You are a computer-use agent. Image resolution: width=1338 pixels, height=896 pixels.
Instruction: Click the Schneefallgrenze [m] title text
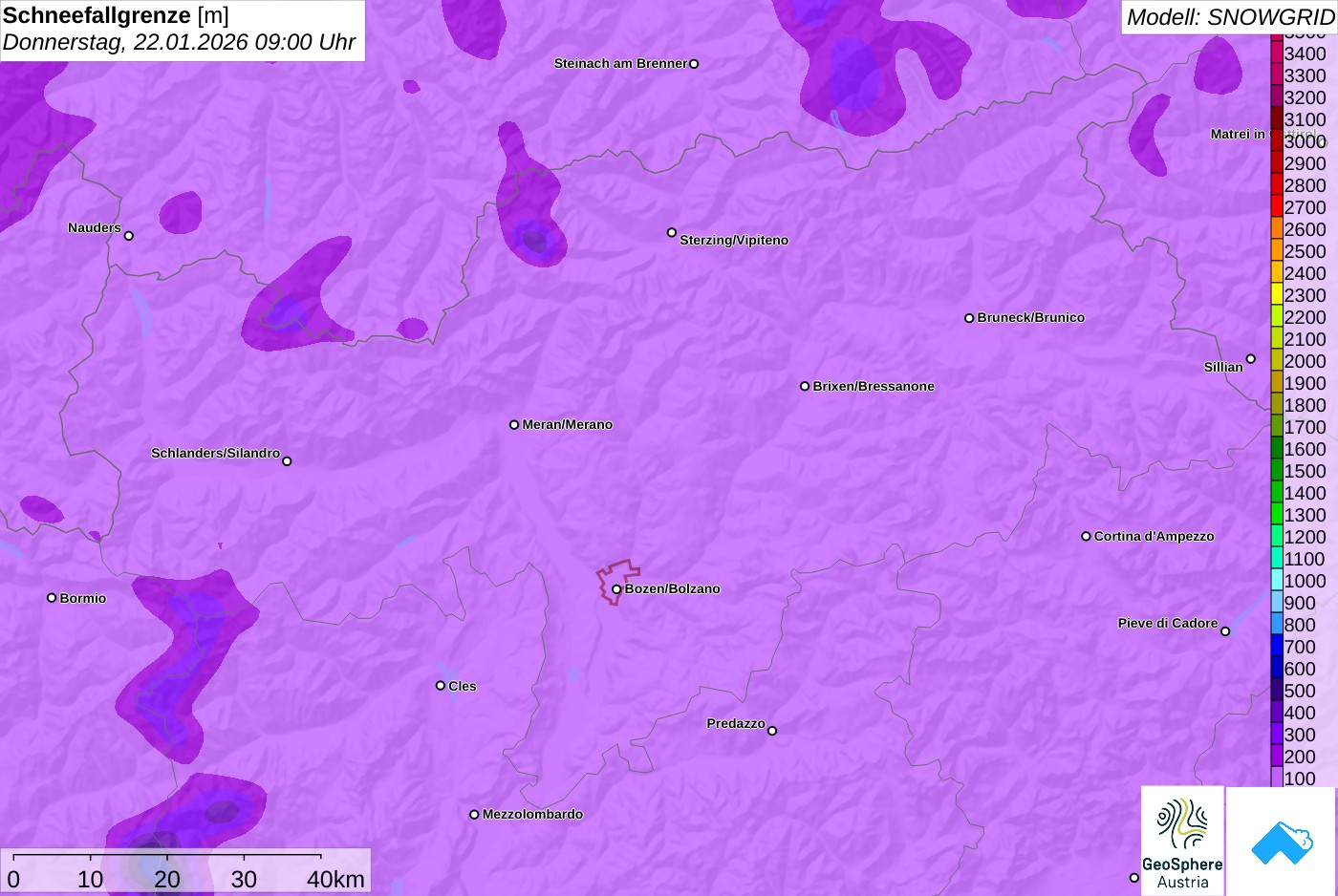click(116, 15)
